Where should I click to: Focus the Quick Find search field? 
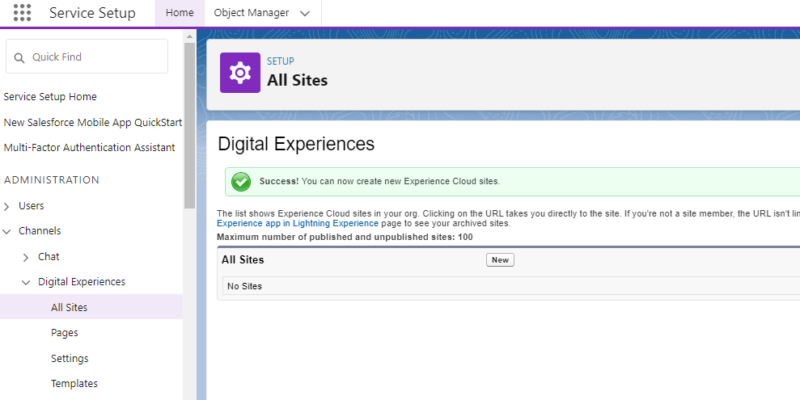pos(87,57)
